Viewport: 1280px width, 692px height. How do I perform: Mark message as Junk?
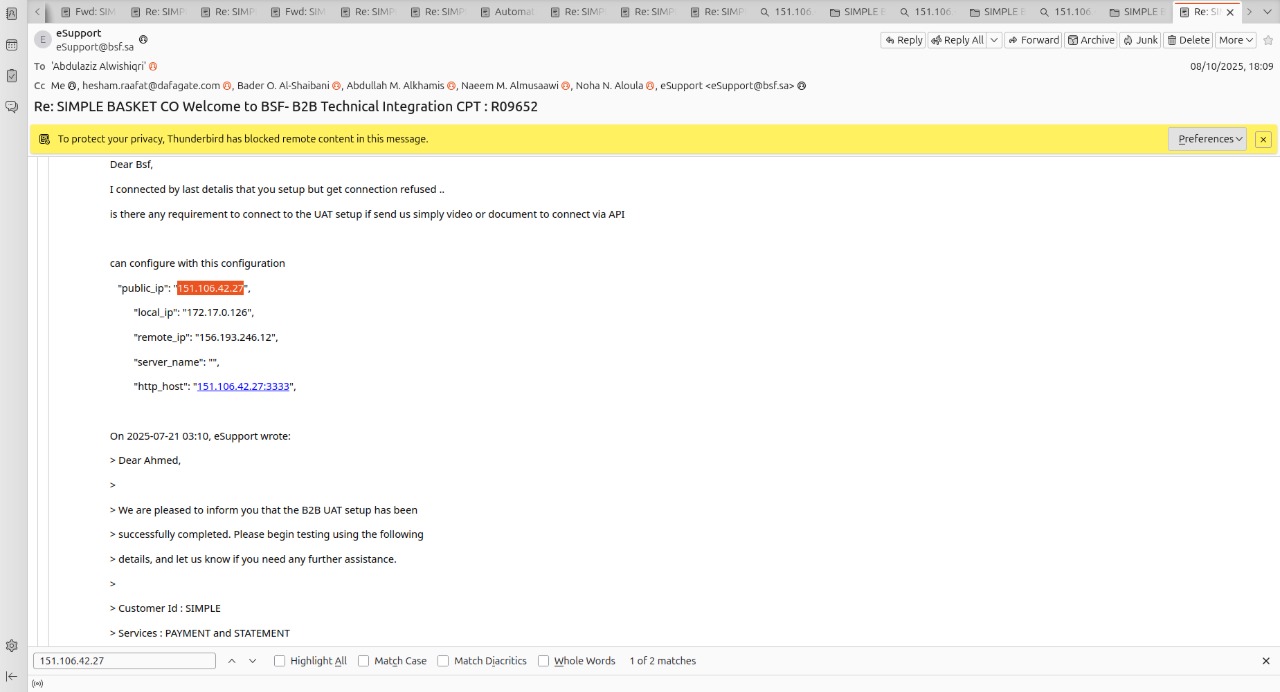[x=1140, y=40]
